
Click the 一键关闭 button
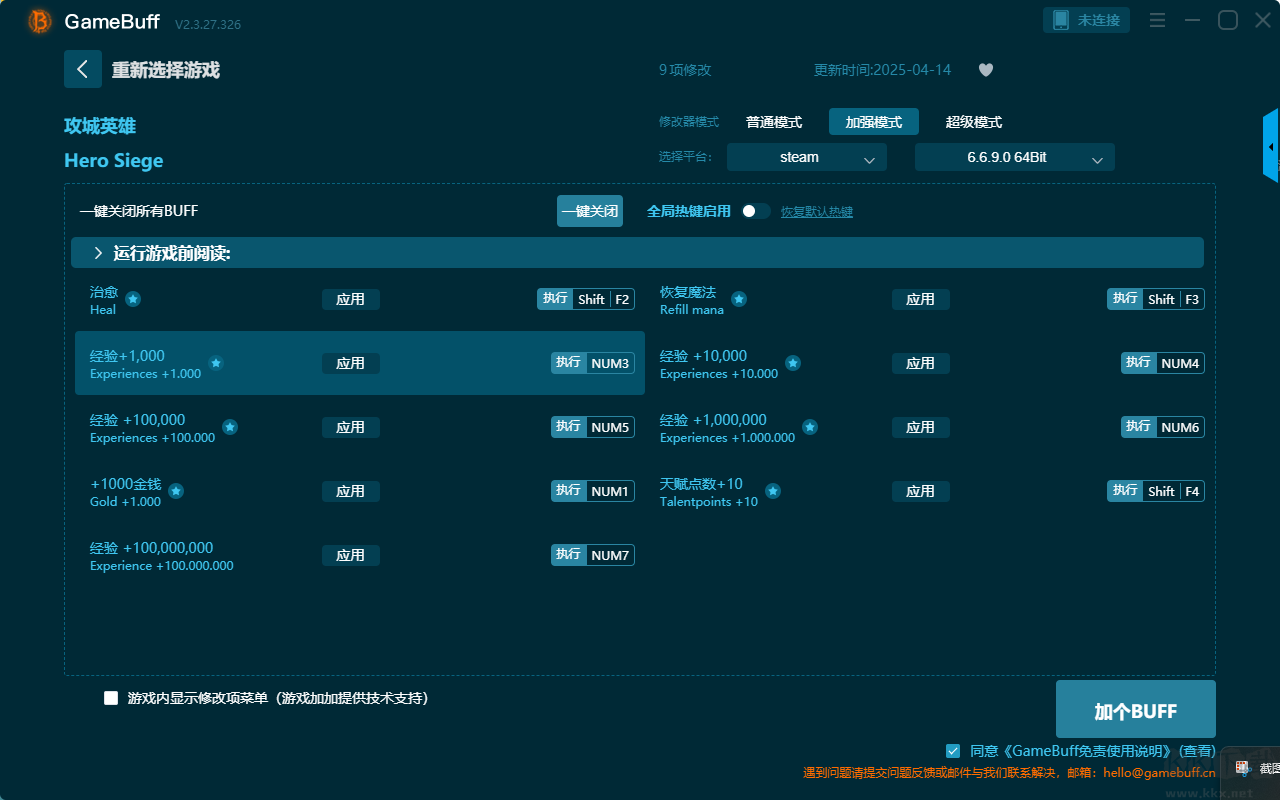coord(590,211)
